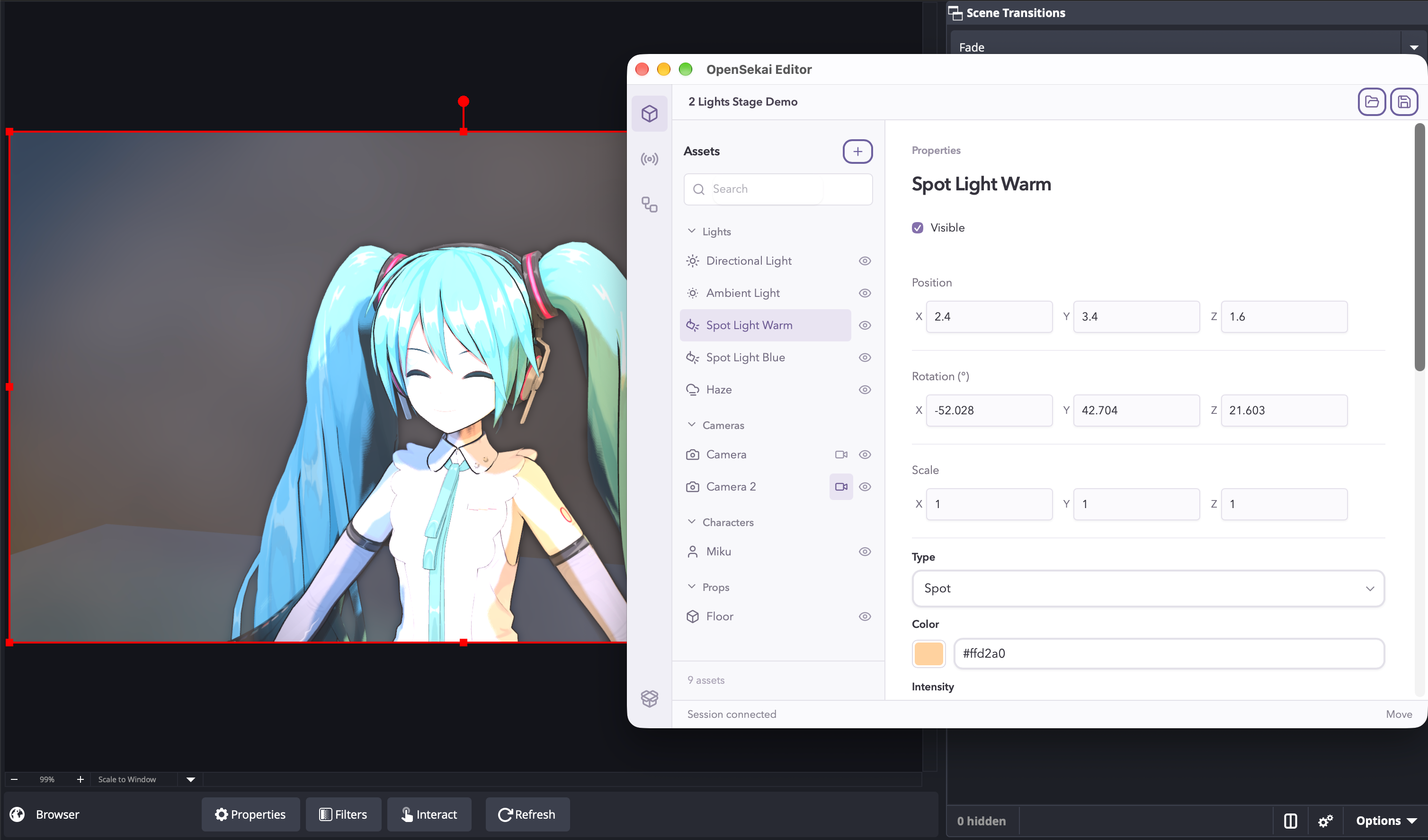Screen dimensions: 1428x840
Task: Click the package icon at sidebar bottom
Action: [x=650, y=698]
